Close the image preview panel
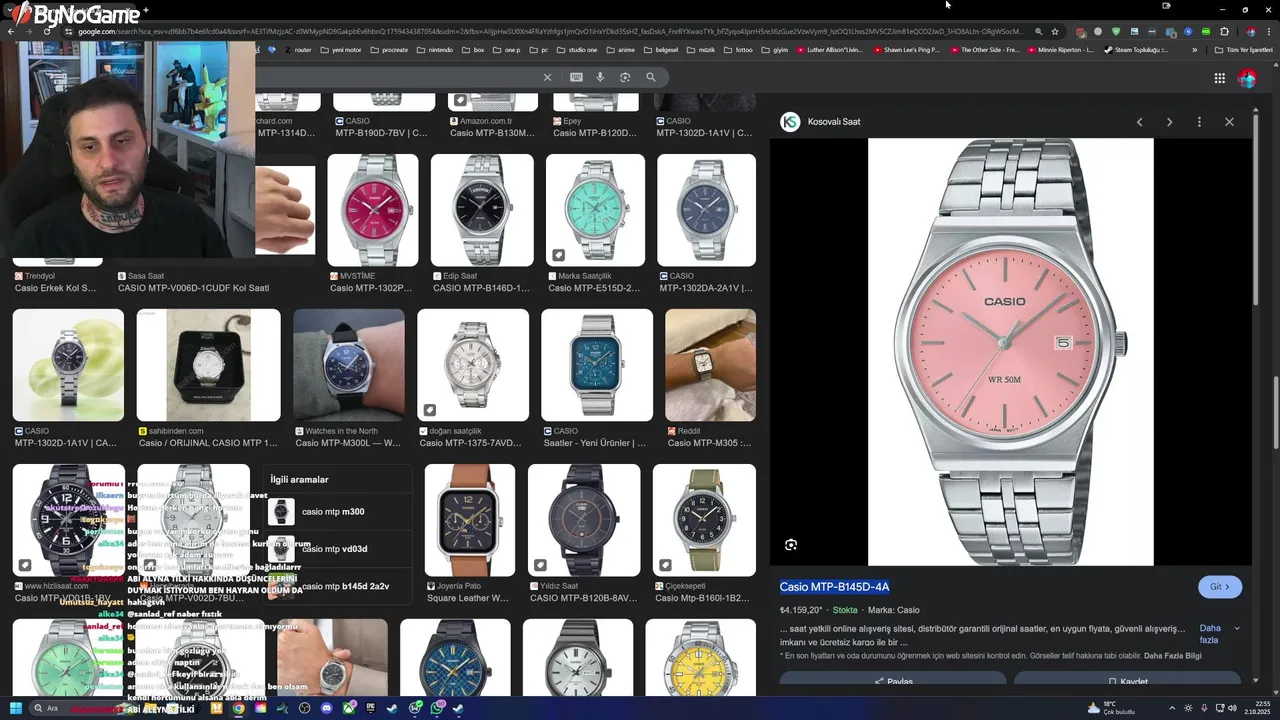 click(x=1229, y=122)
